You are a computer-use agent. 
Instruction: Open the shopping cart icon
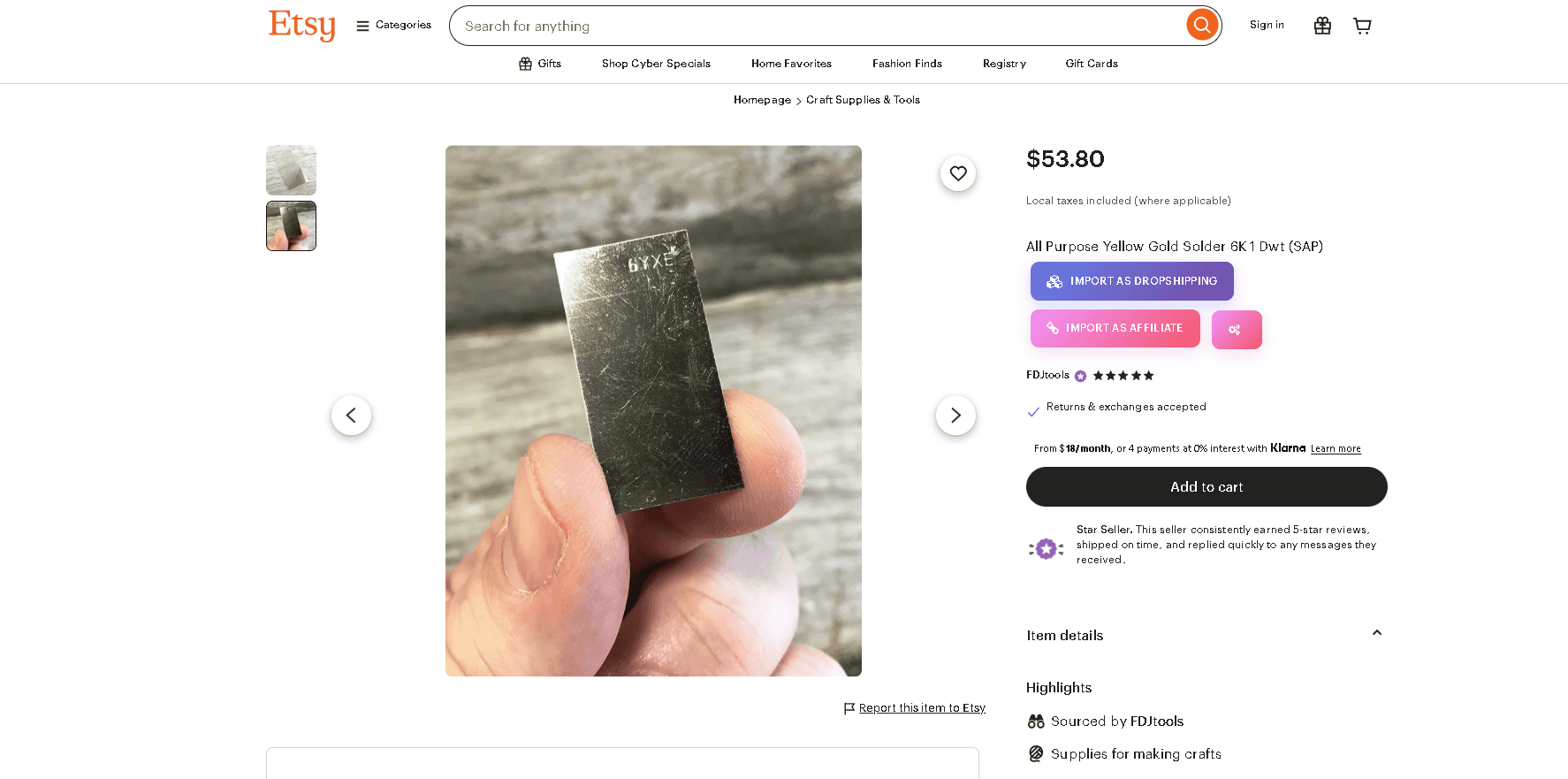(x=1362, y=26)
